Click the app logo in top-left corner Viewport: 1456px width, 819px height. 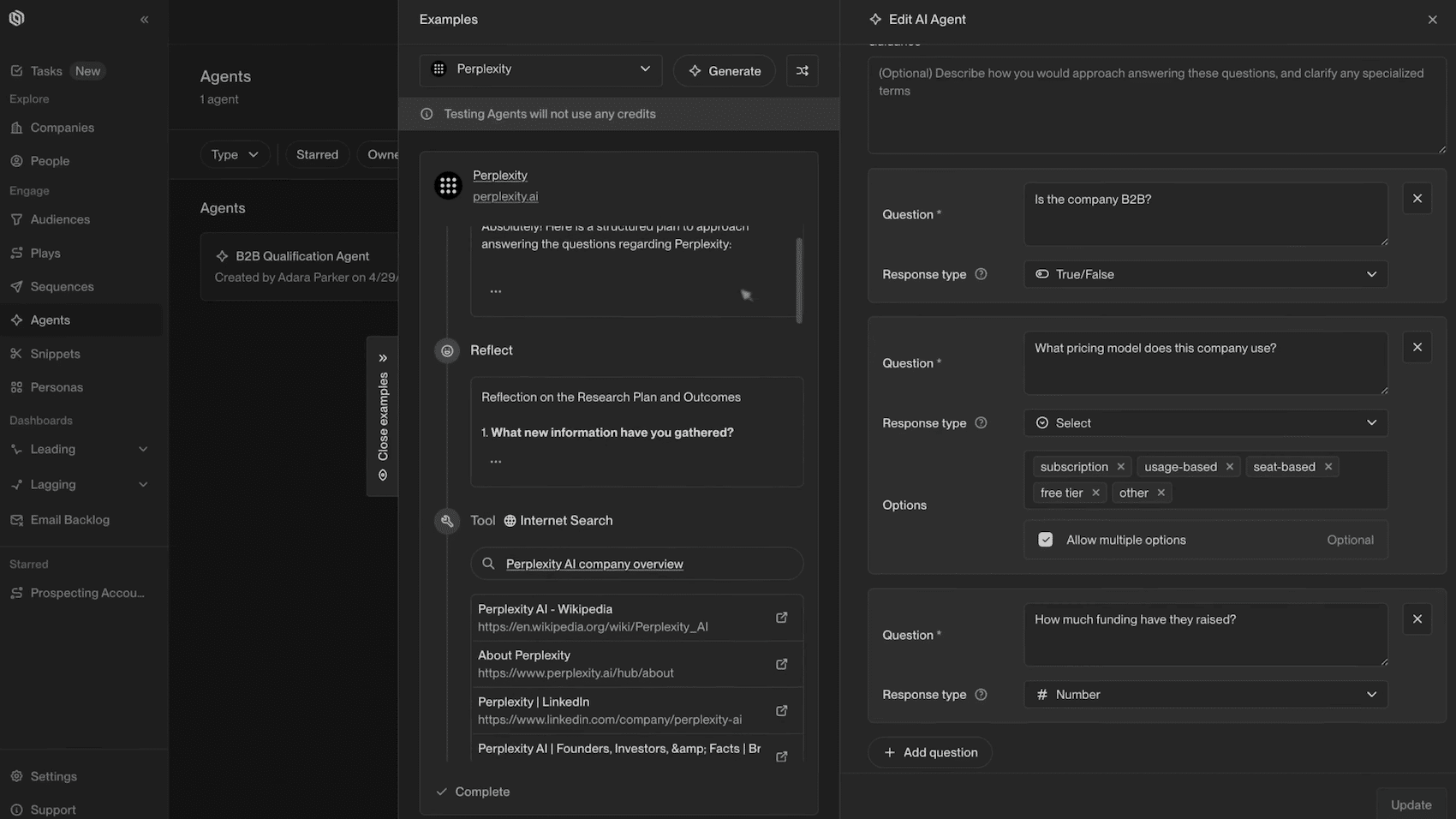click(x=16, y=18)
